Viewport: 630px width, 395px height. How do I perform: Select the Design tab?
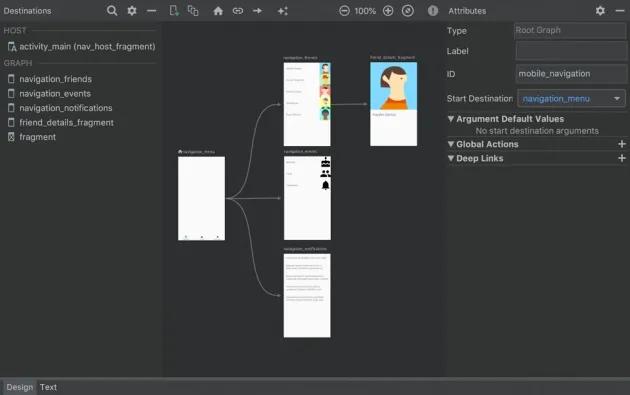20,387
